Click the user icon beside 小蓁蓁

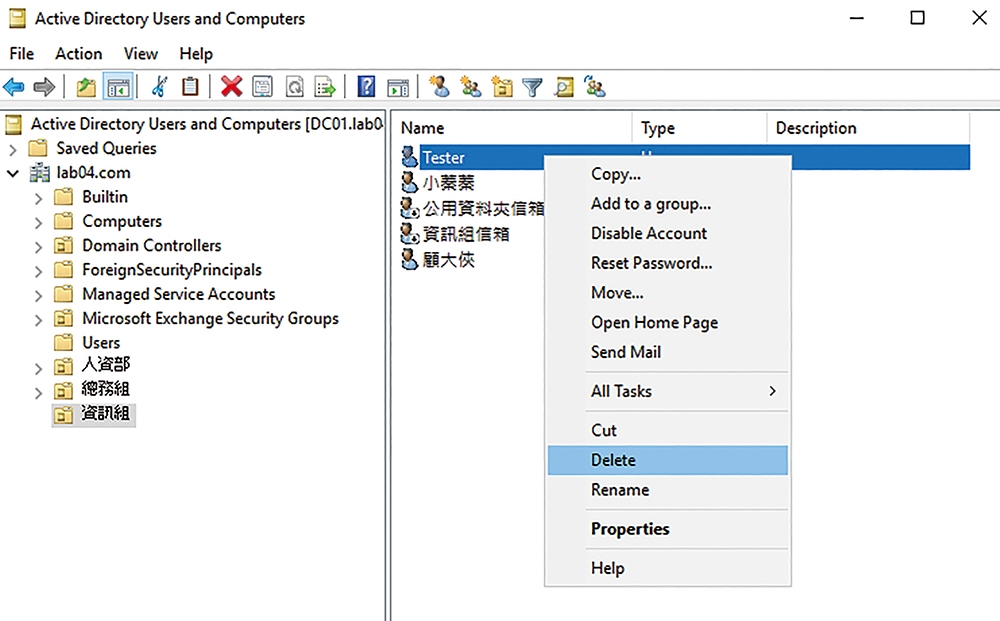pyautogui.click(x=409, y=182)
